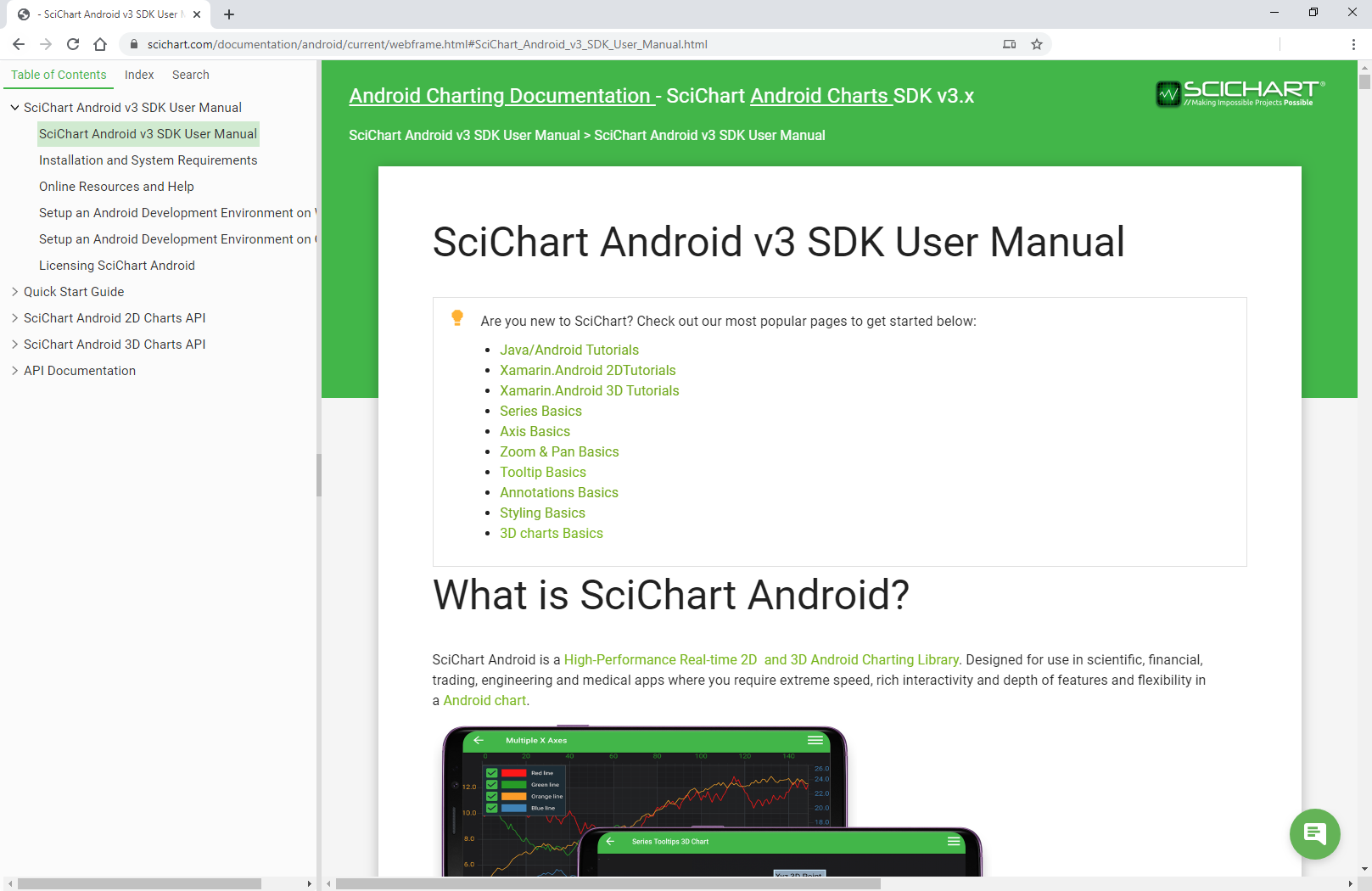
Task: Close the SciChart Android browser tab
Action: [x=197, y=14]
